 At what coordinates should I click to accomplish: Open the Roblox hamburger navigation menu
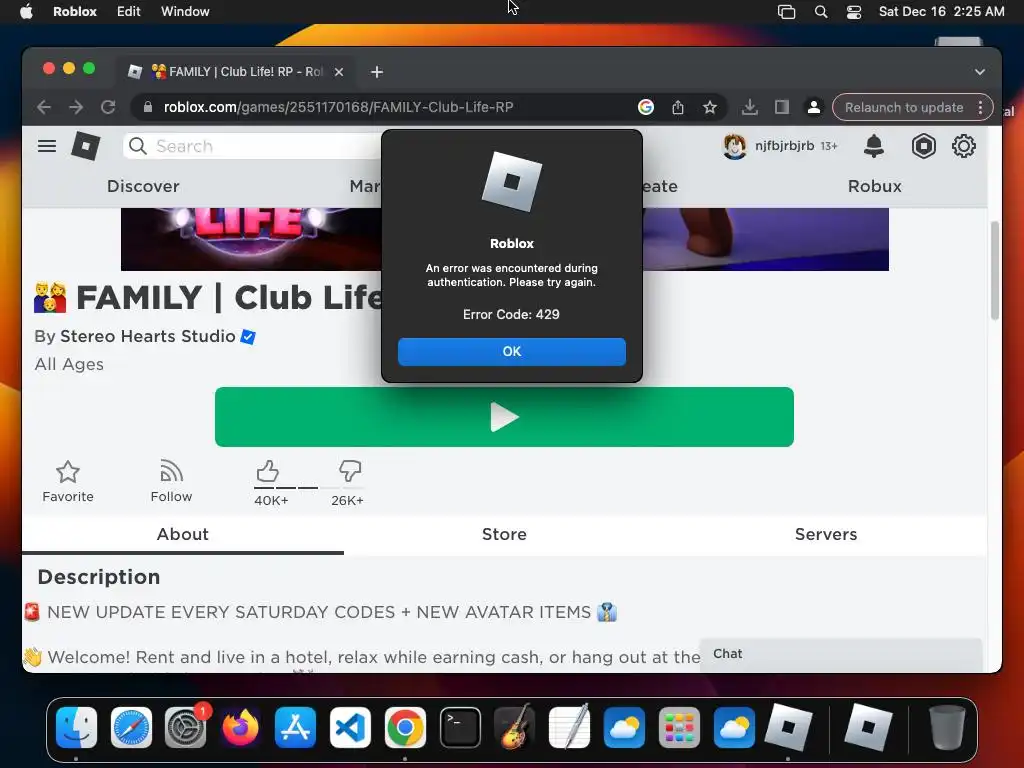click(x=47, y=146)
